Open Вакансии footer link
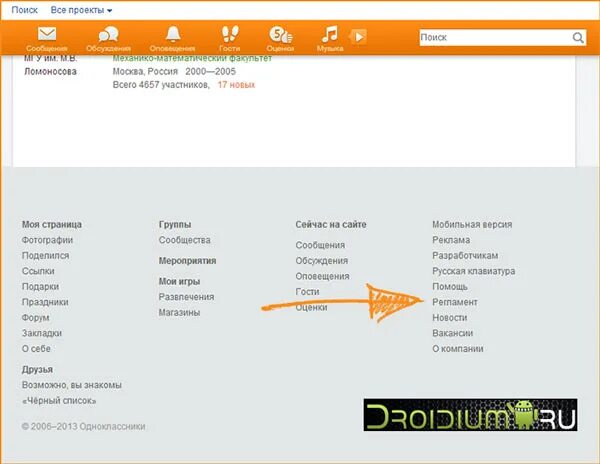The image size is (600, 464). pyautogui.click(x=453, y=333)
